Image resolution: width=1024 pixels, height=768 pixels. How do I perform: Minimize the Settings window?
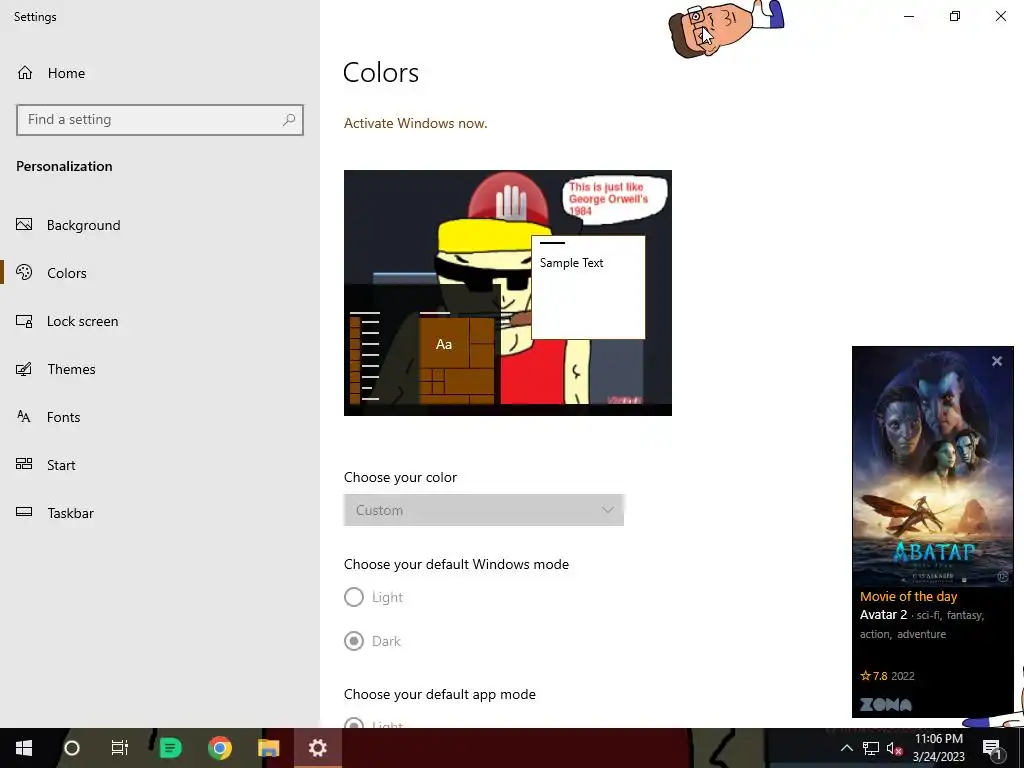coord(908,16)
